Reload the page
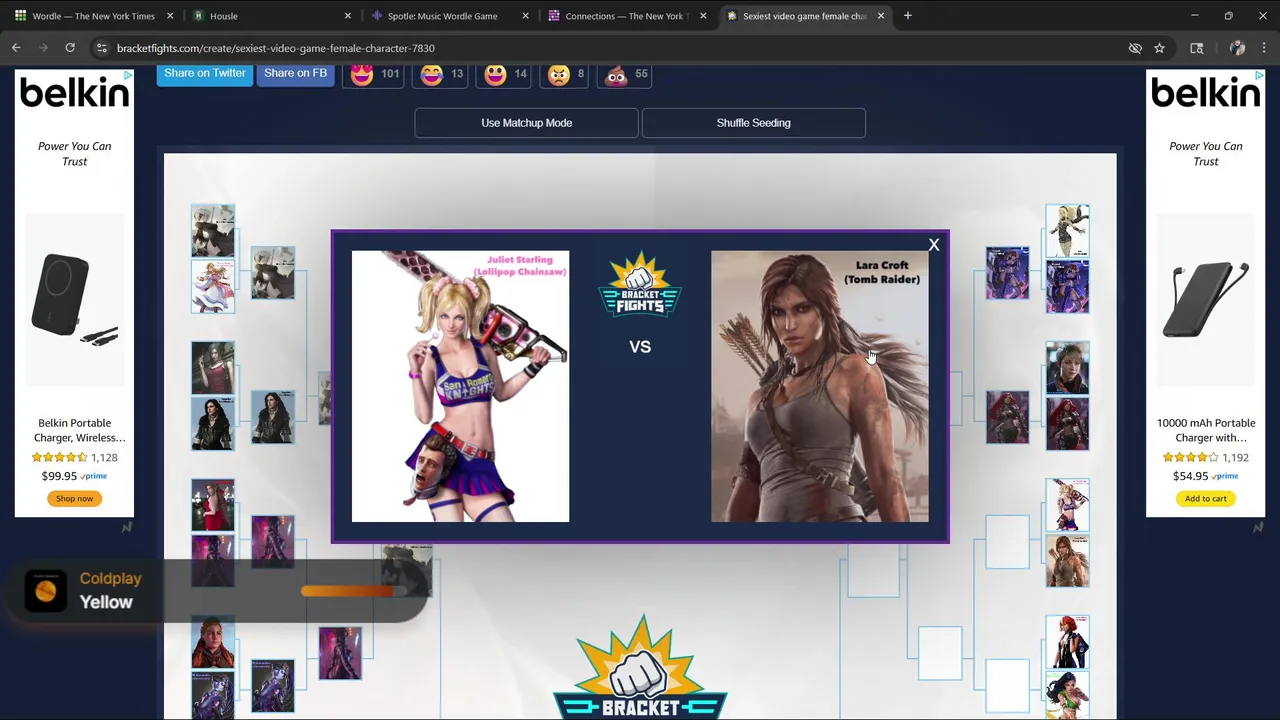This screenshot has height=720, width=1280. (x=70, y=48)
